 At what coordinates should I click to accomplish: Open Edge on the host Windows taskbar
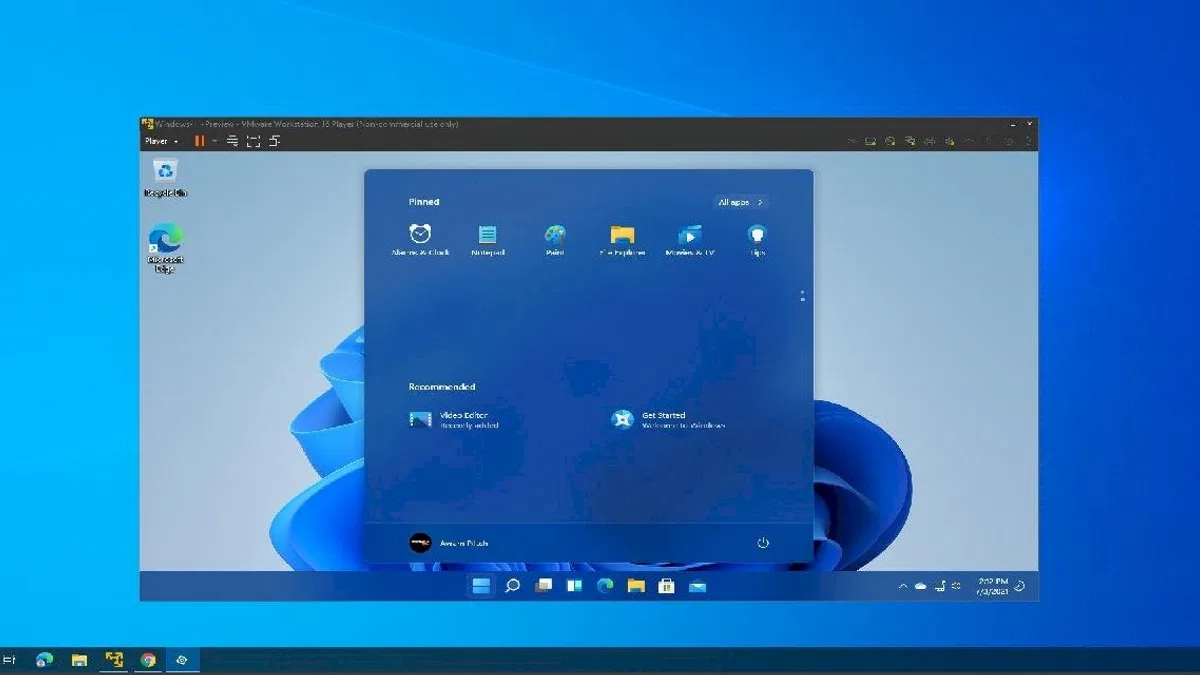pos(44,660)
